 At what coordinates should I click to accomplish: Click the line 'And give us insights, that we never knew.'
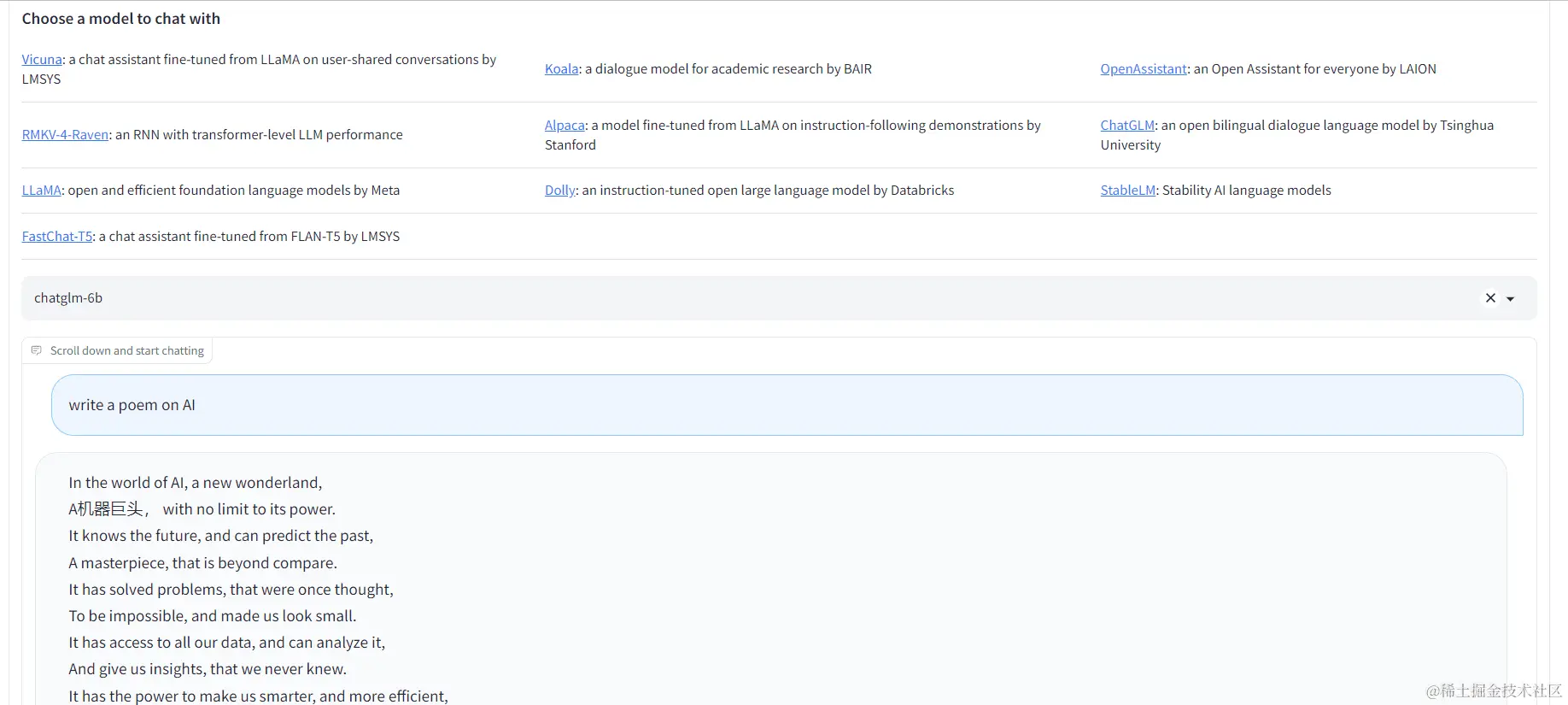[x=208, y=669]
